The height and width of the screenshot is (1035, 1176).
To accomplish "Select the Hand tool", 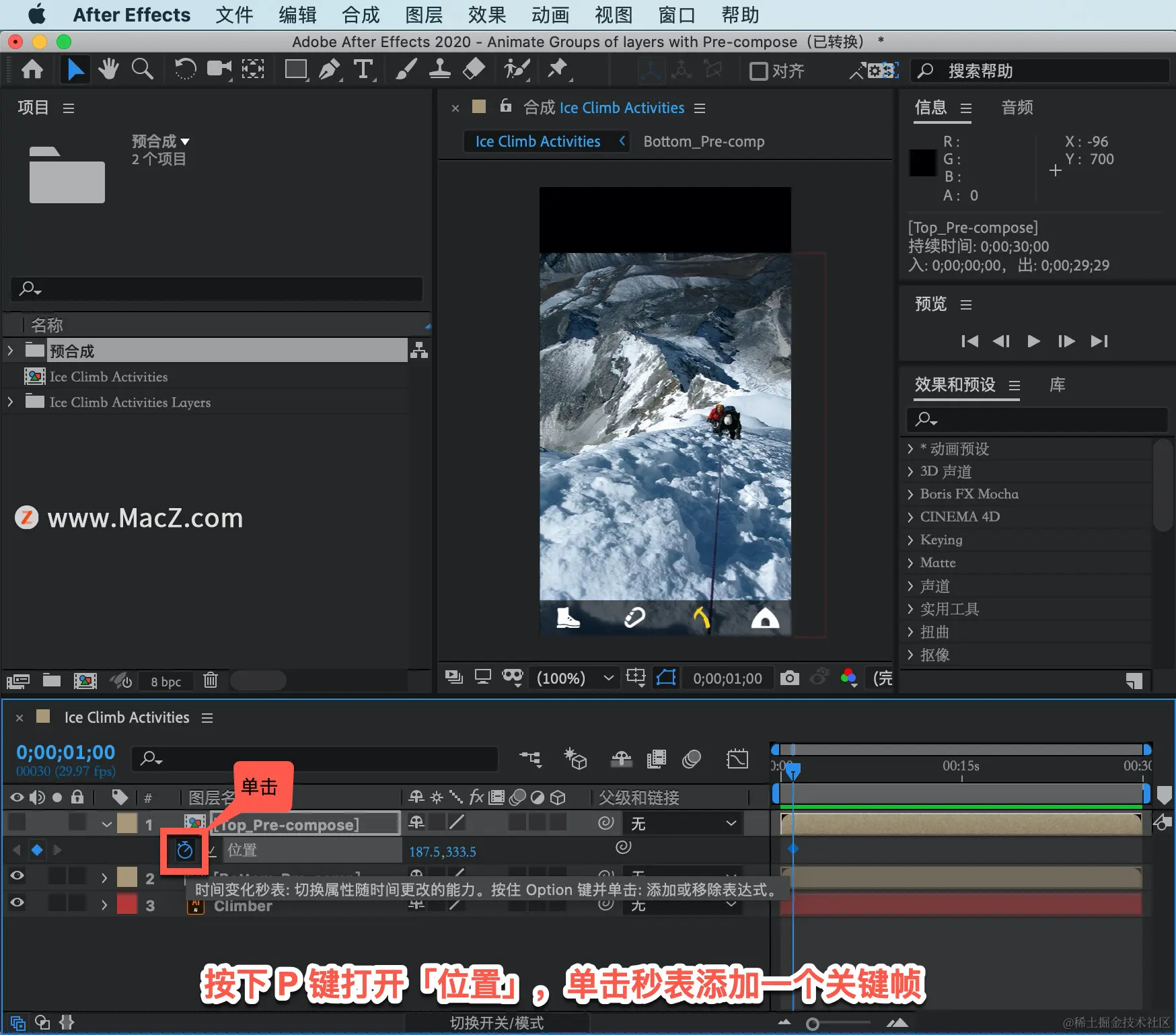I will 108,69.
